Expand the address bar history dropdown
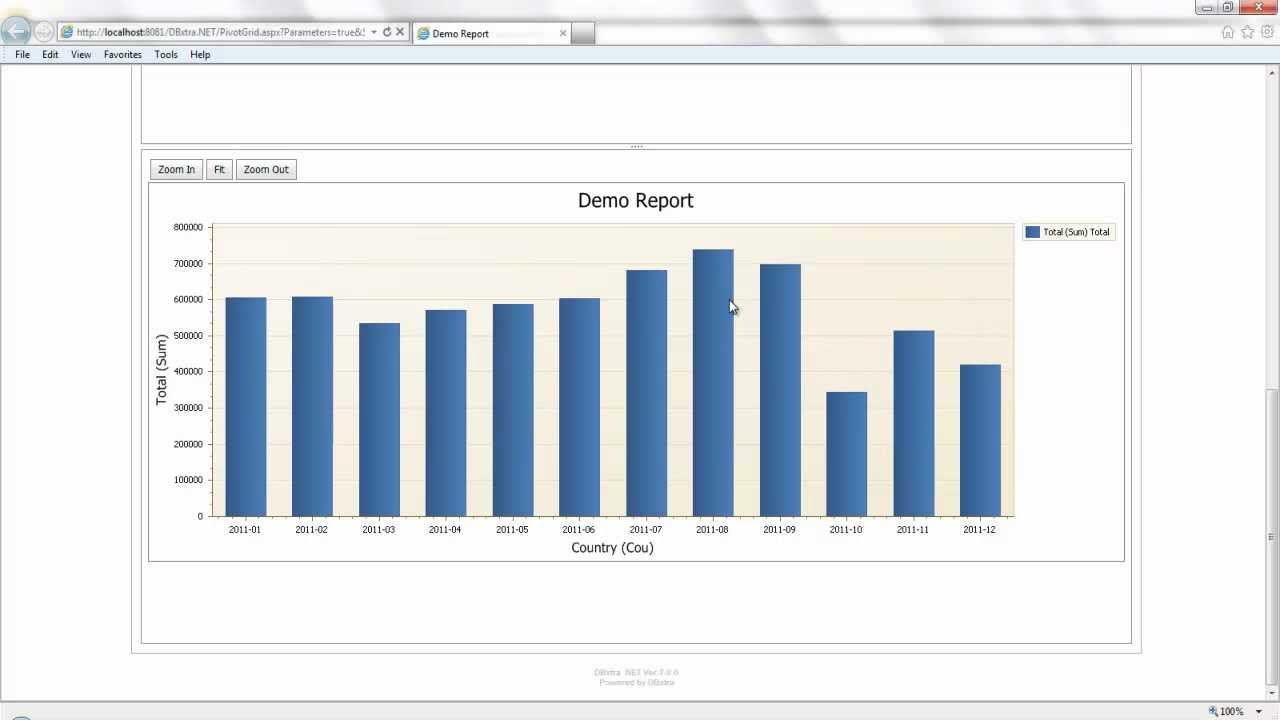 coord(374,32)
